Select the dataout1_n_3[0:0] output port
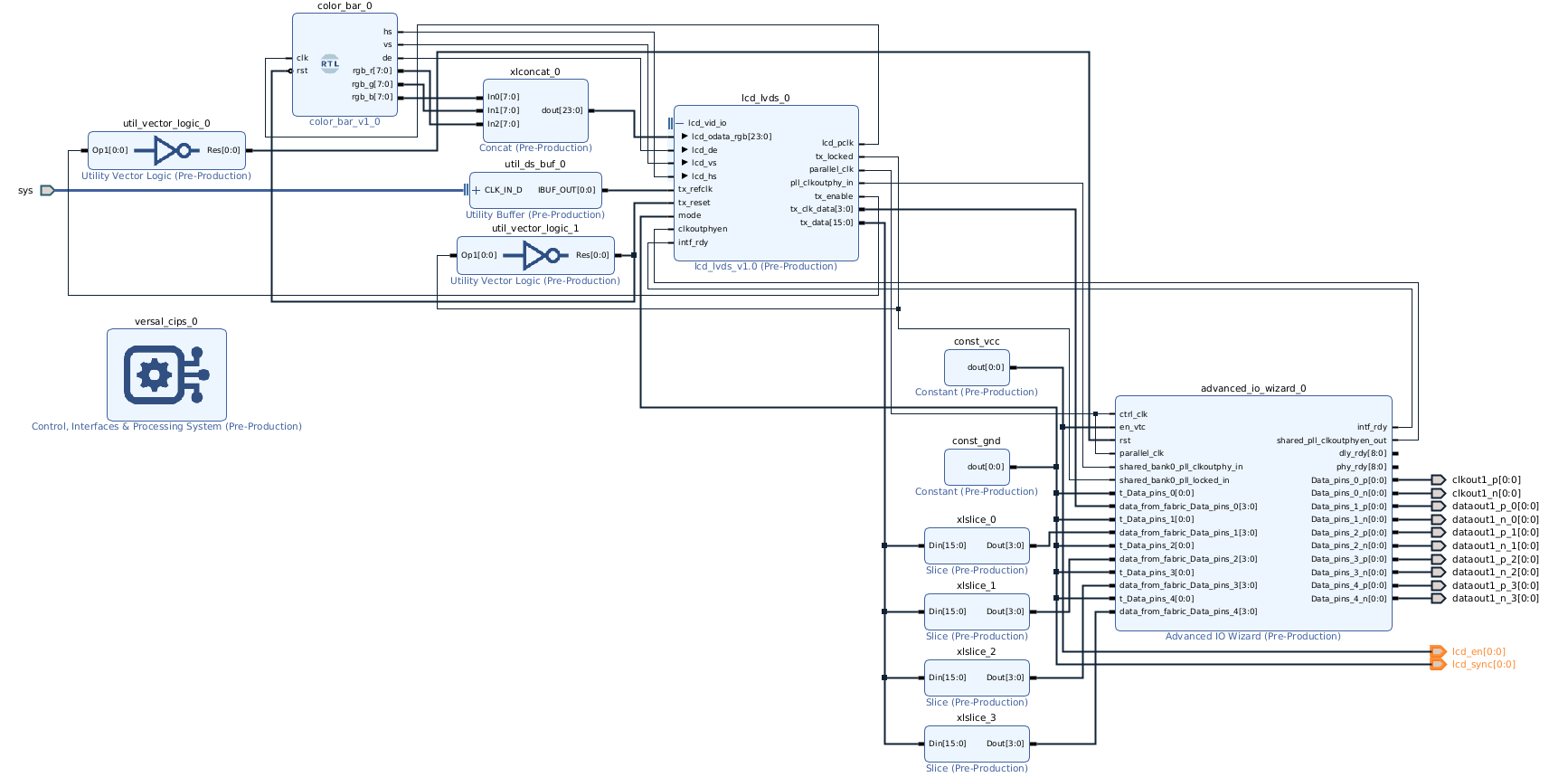1568x777 pixels. point(1495,598)
